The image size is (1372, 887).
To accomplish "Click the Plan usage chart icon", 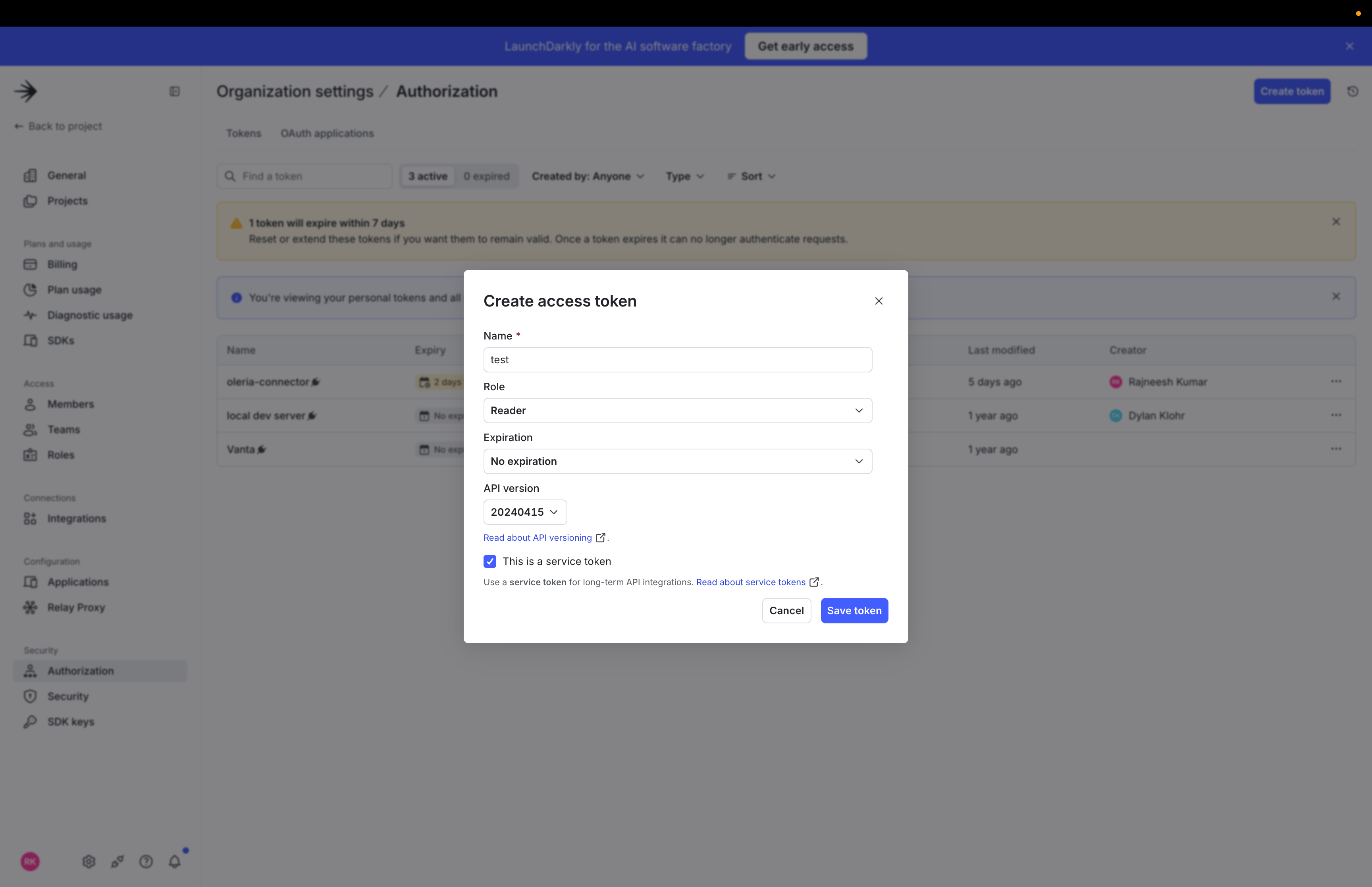I will click(x=30, y=290).
